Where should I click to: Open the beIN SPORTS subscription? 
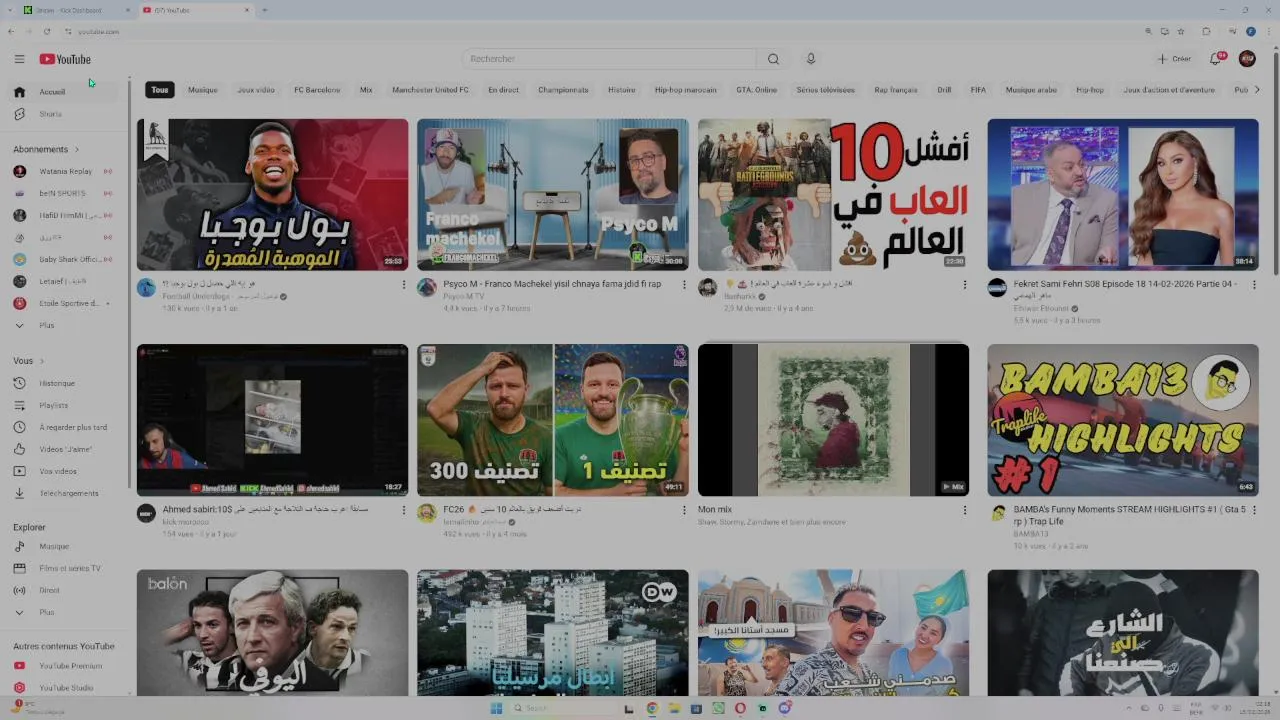(65, 193)
